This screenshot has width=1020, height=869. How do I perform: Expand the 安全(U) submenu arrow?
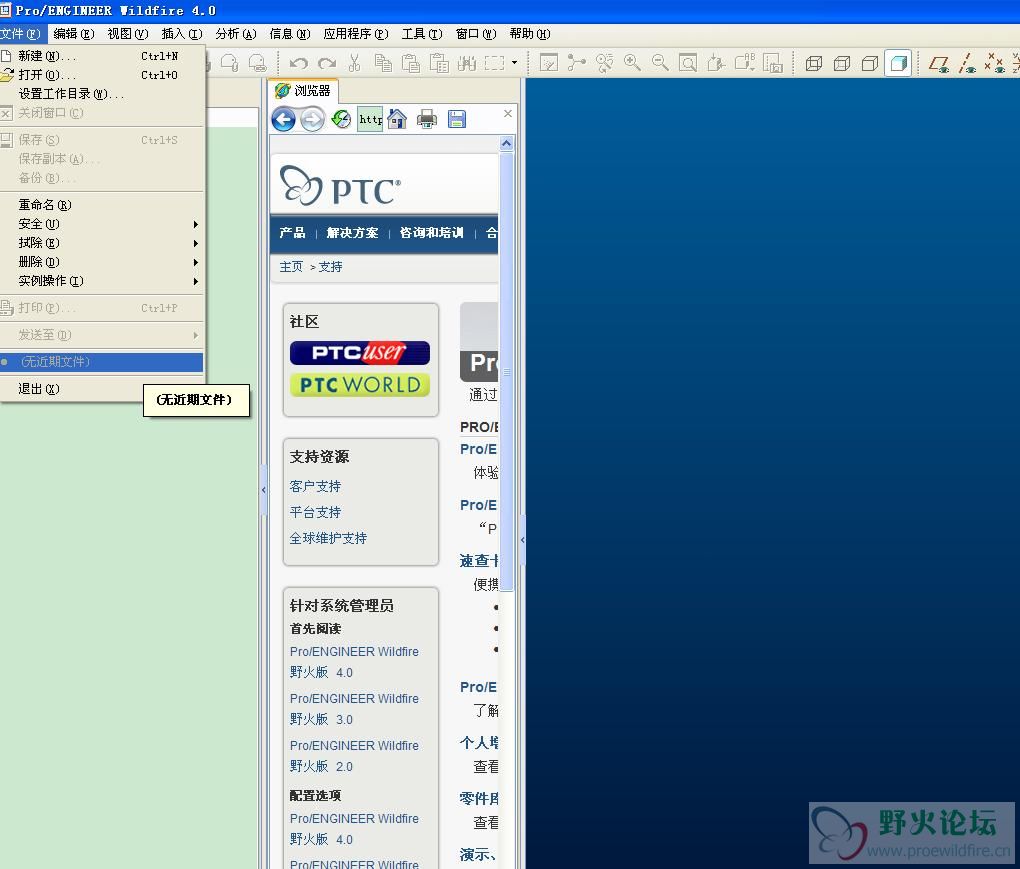click(x=195, y=224)
